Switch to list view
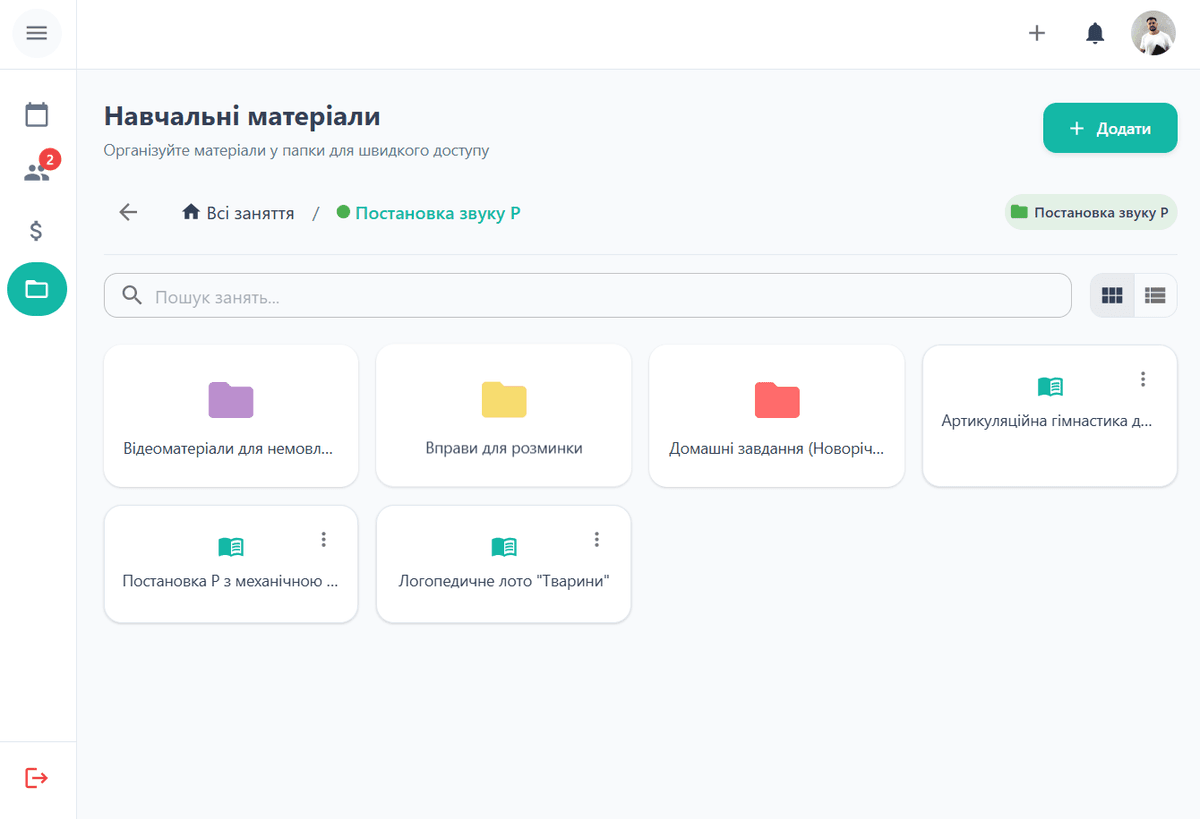The height and width of the screenshot is (819, 1200). click(x=1155, y=296)
